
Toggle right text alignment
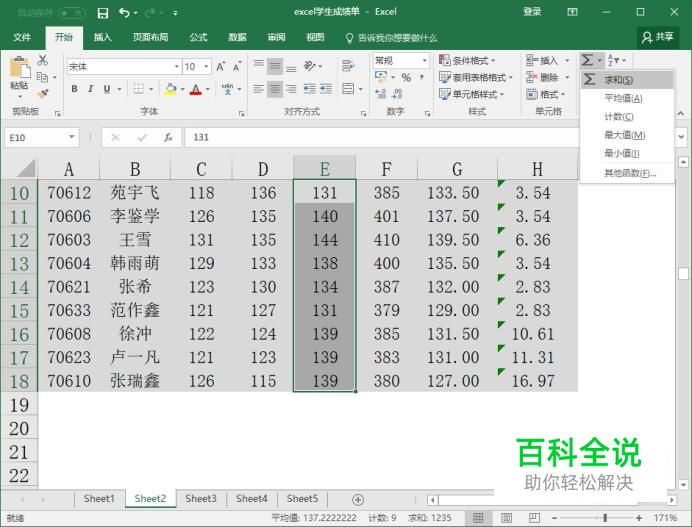291,89
